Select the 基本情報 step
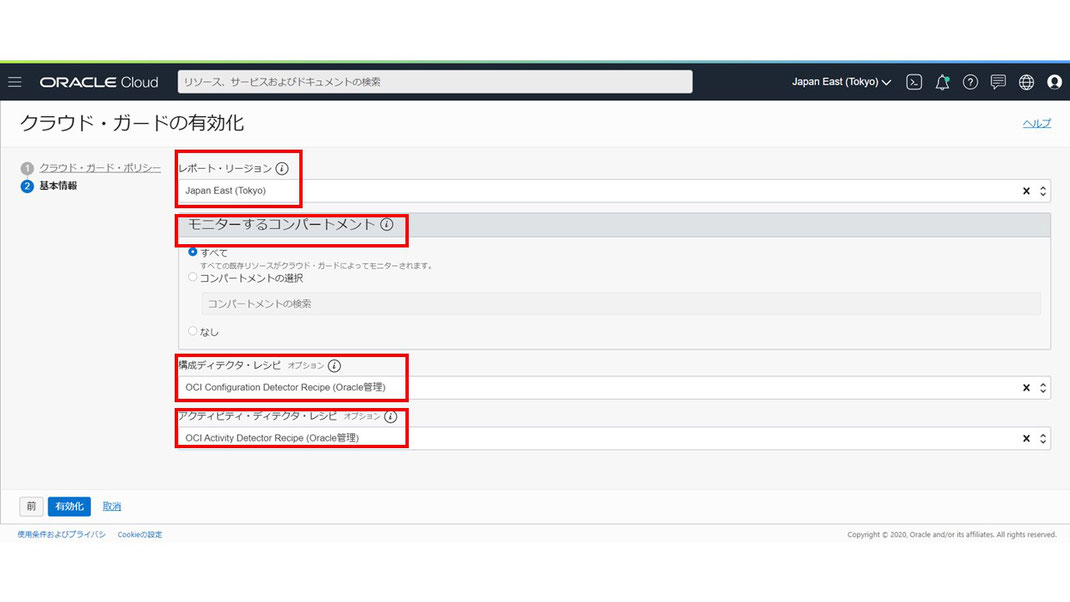 click(x=58, y=186)
